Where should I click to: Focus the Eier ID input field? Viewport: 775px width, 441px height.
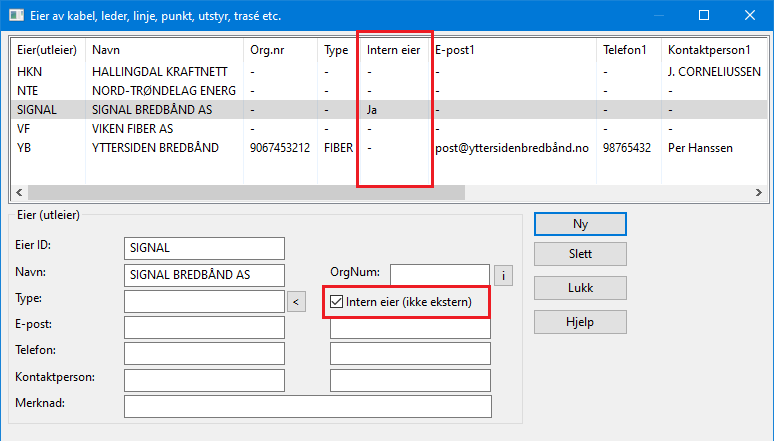(x=204, y=248)
